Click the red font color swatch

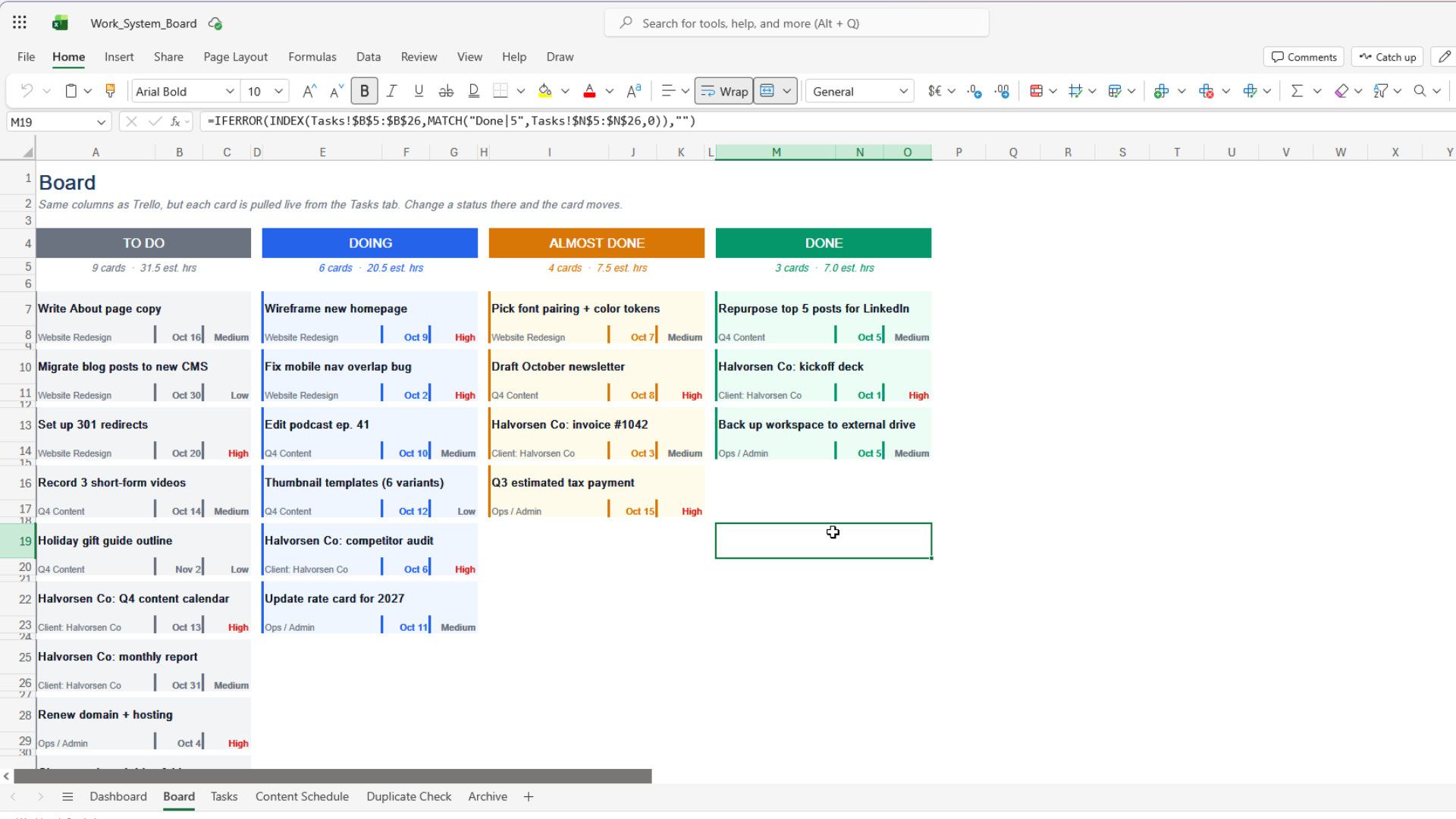pos(589,91)
